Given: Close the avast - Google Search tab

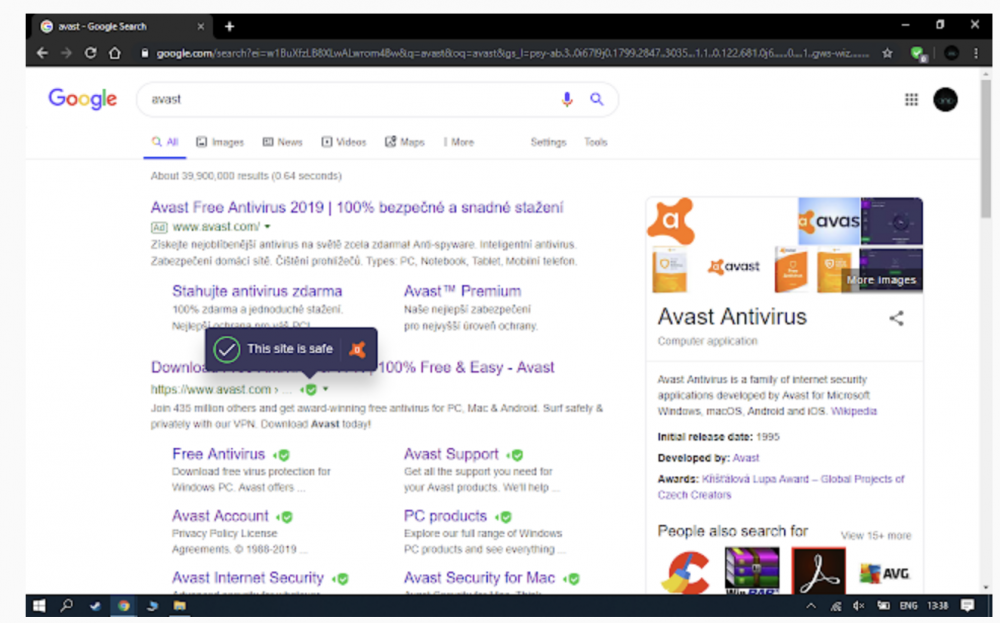Looking at the screenshot, I should (200, 26).
